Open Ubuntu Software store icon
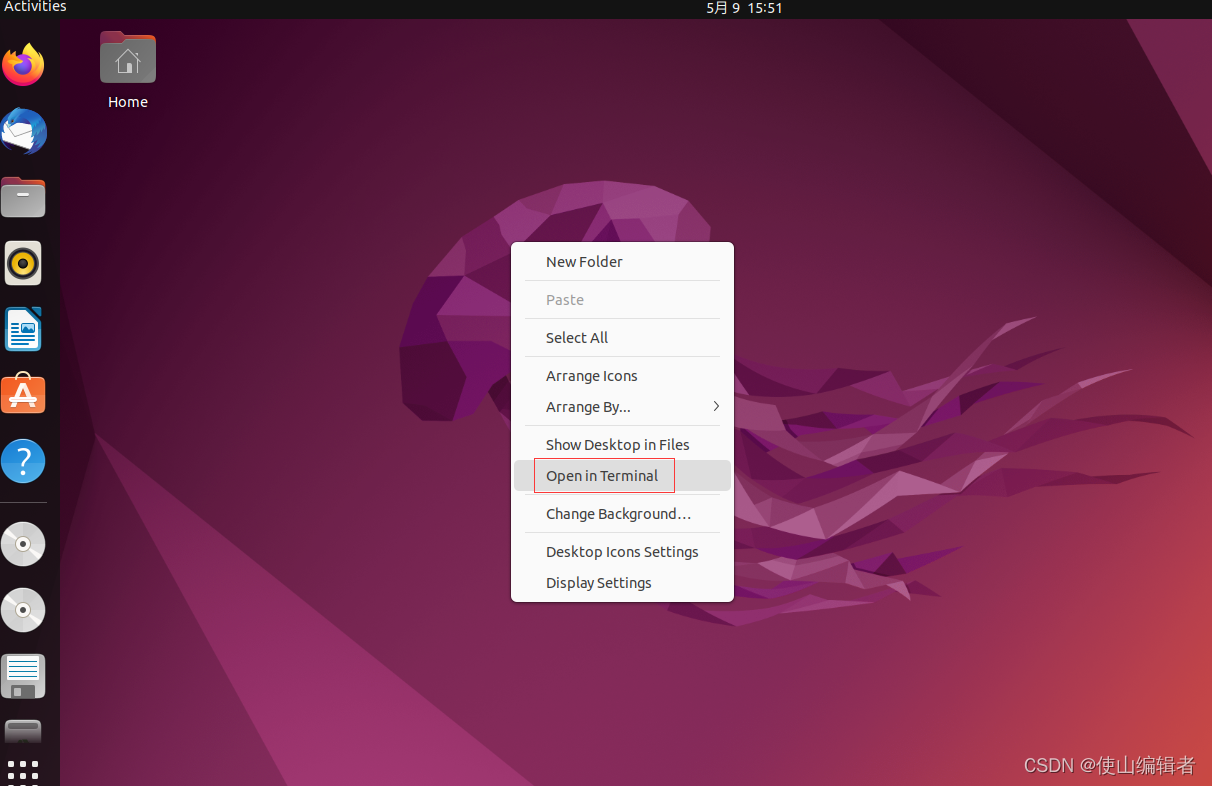Image resolution: width=1212 pixels, height=786 pixels. [23, 395]
